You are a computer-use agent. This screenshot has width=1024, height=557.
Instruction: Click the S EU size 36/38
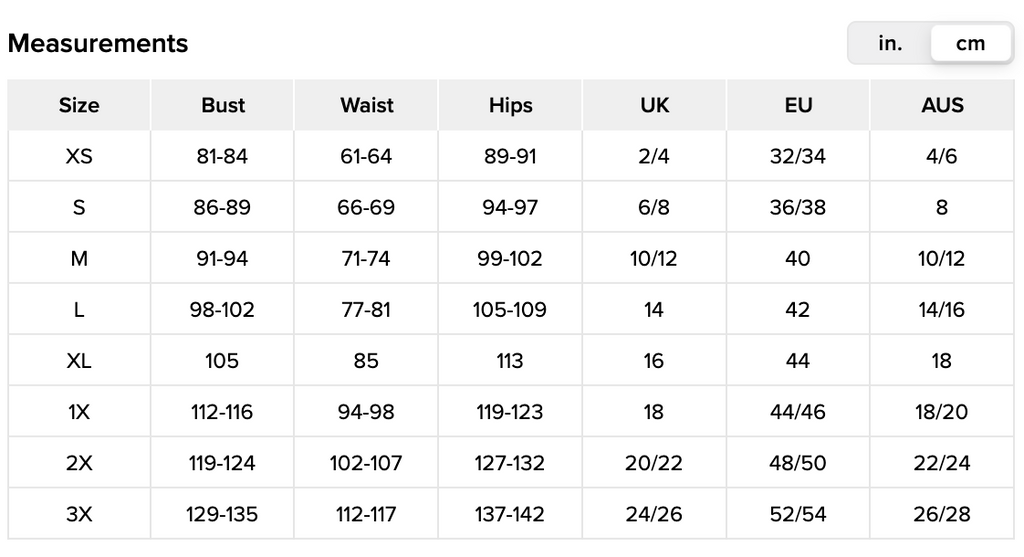[x=797, y=208]
